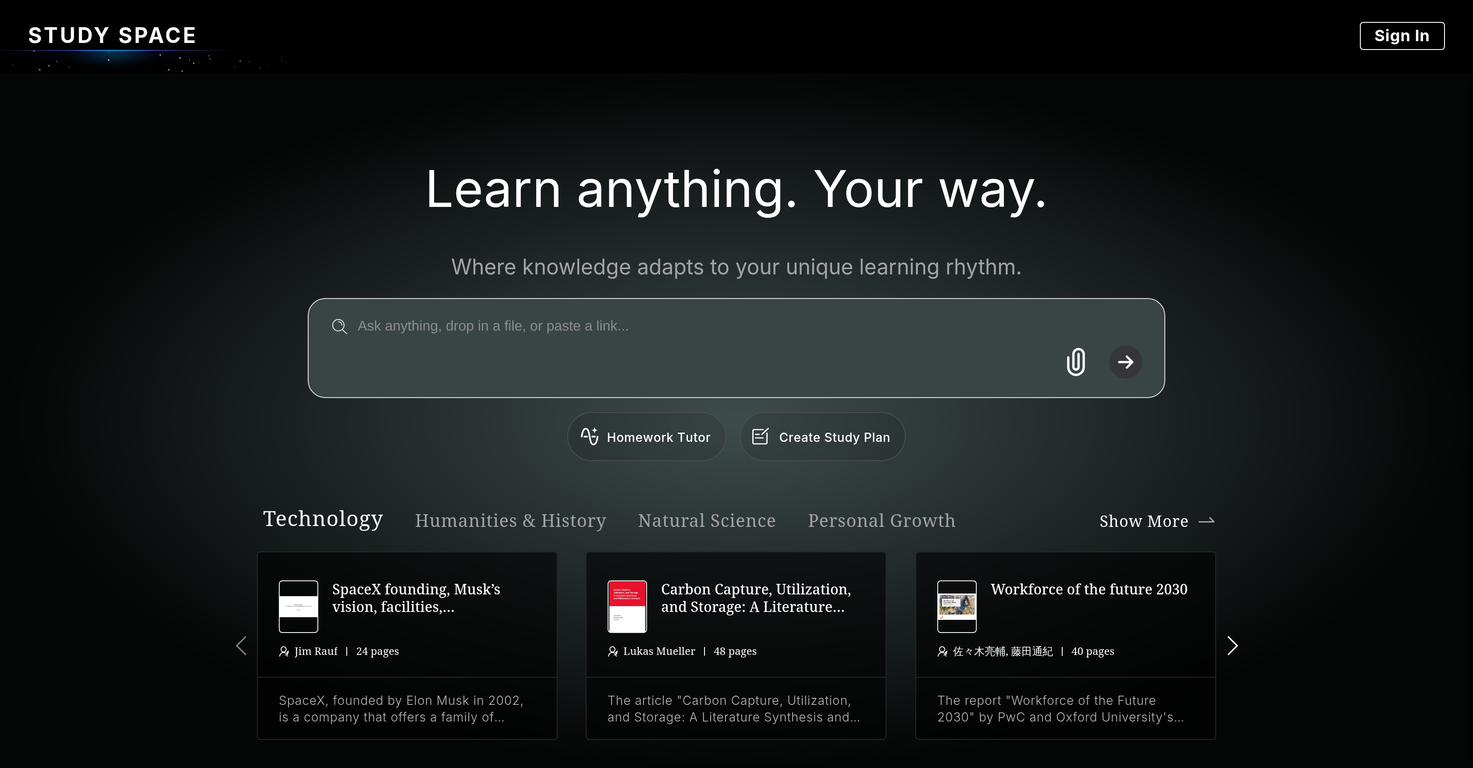Open the Natural Science tab
This screenshot has width=1473, height=768.
[706, 521]
